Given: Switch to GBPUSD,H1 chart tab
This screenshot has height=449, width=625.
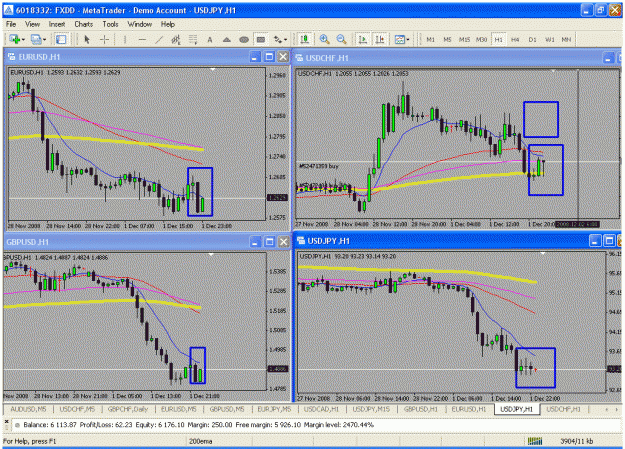Looking at the screenshot, I should [x=421, y=409].
